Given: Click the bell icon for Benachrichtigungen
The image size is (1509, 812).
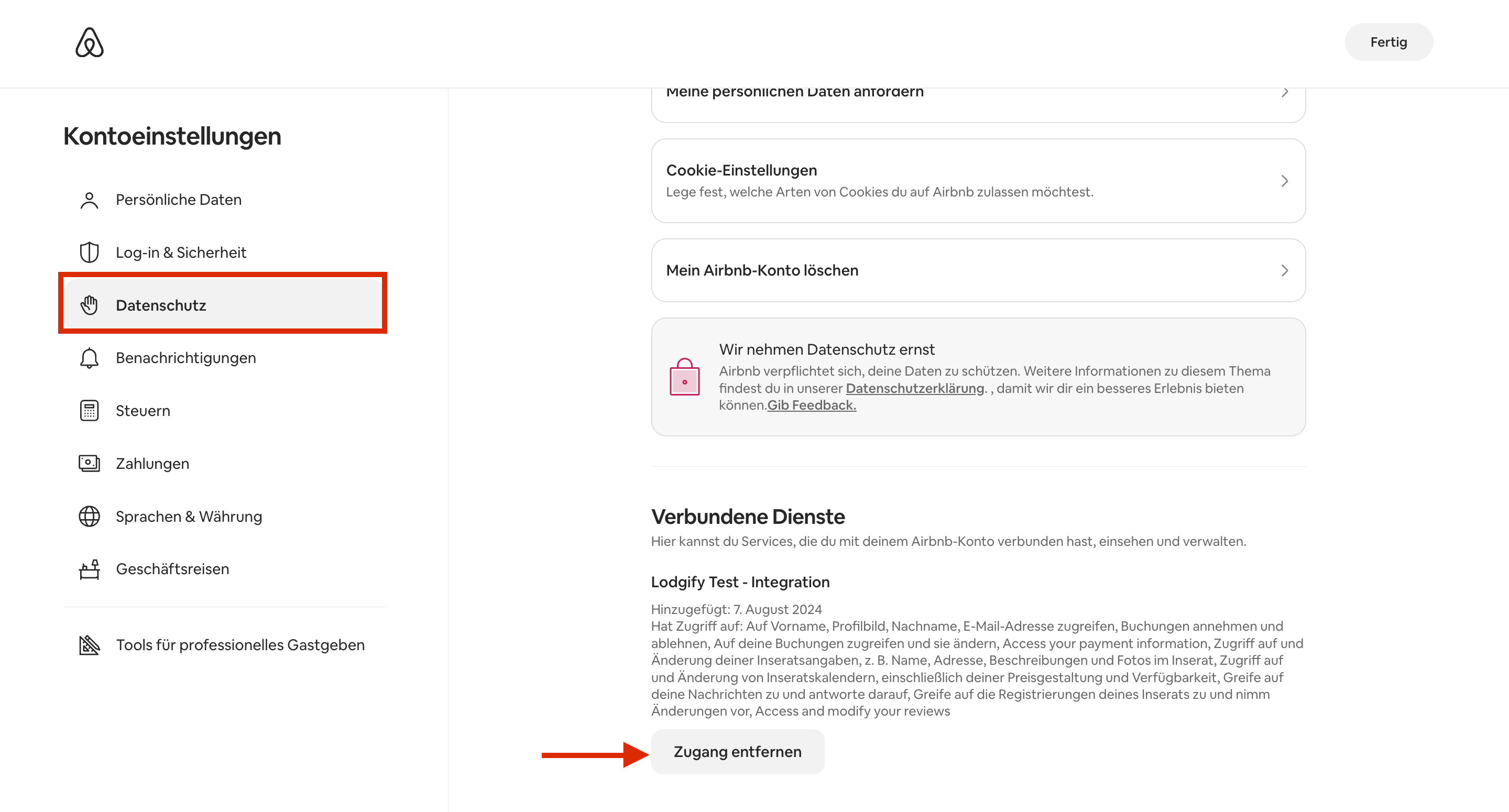Looking at the screenshot, I should [89, 358].
